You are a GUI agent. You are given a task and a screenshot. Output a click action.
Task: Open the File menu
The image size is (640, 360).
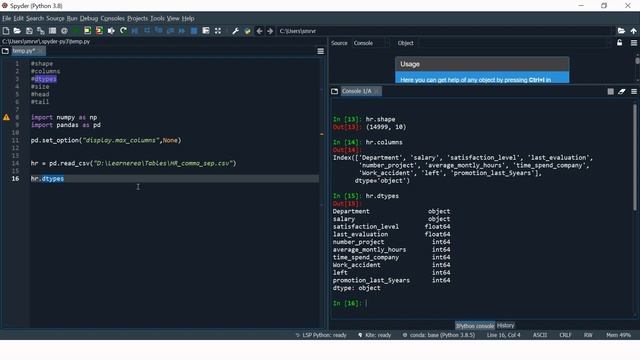pos(7,18)
